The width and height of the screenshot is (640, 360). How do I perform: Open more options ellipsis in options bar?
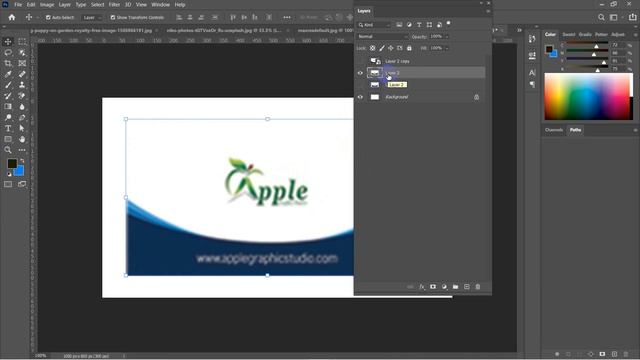pos(287,18)
